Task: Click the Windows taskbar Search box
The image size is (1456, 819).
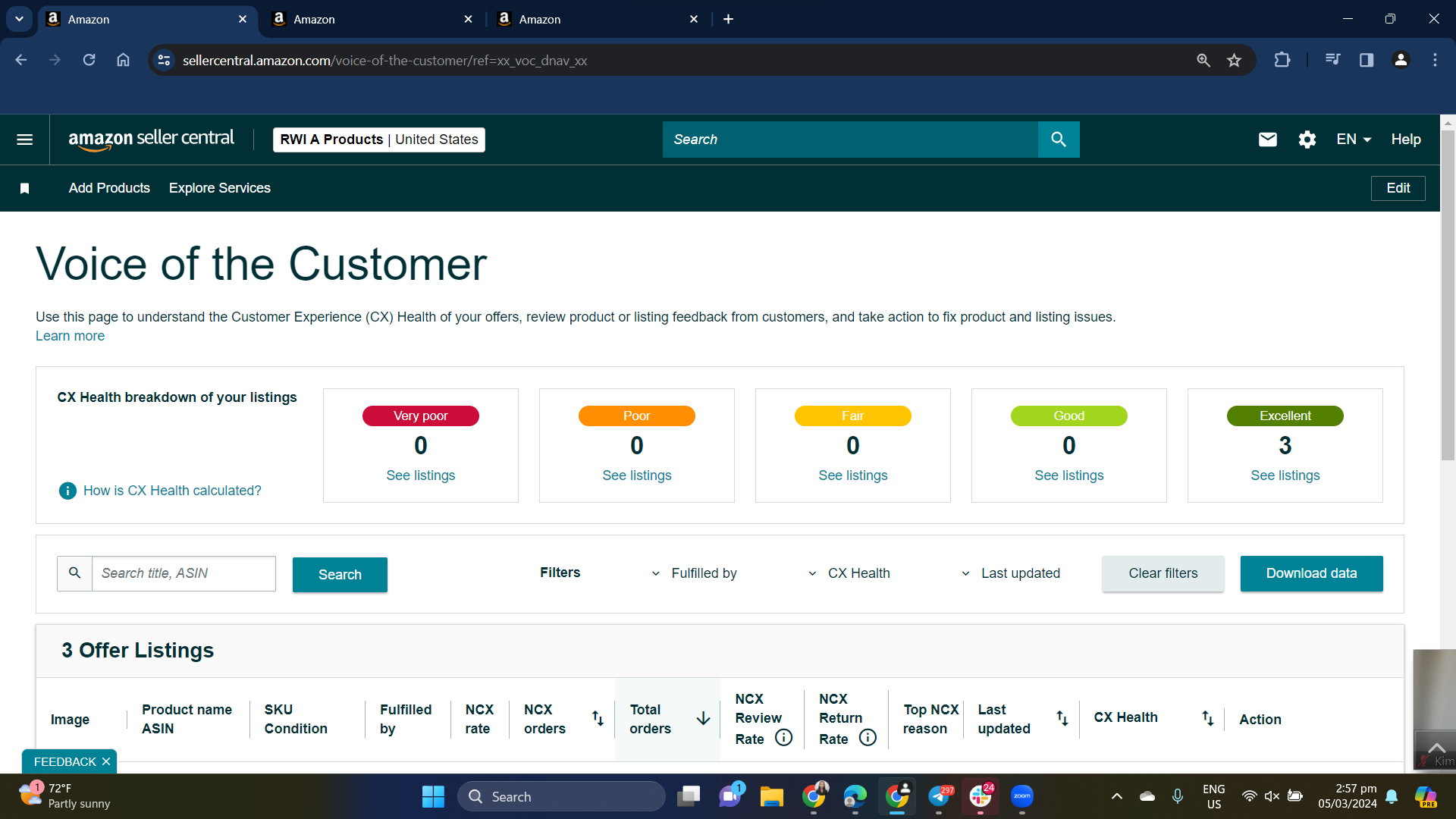Action: click(561, 796)
